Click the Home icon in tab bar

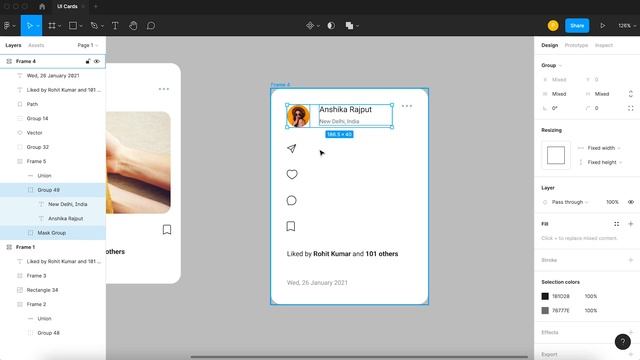coord(42,7)
